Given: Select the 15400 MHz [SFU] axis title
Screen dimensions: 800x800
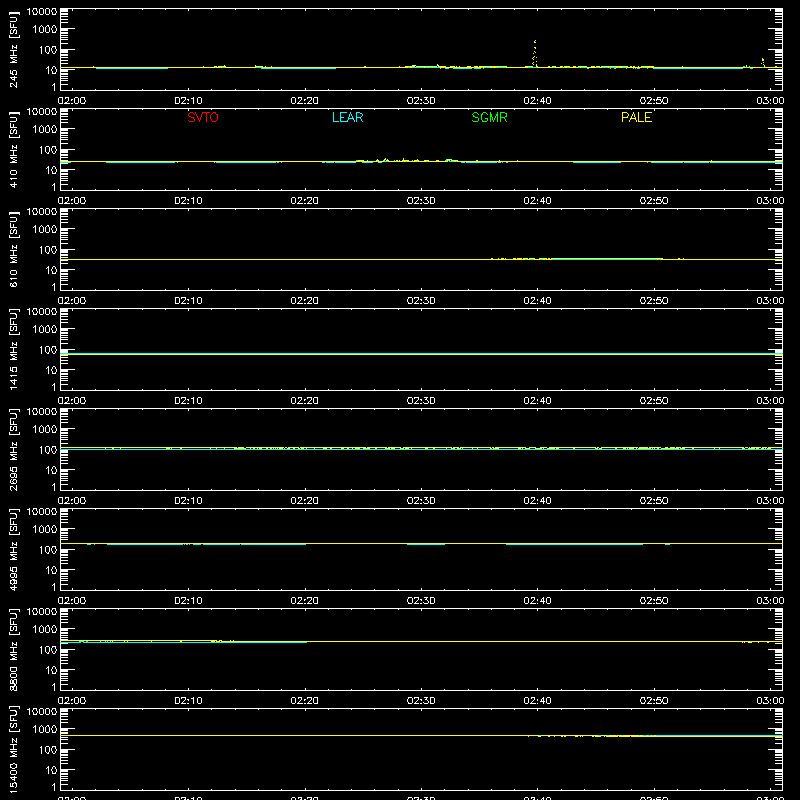Looking at the screenshot, I should coord(13,750).
